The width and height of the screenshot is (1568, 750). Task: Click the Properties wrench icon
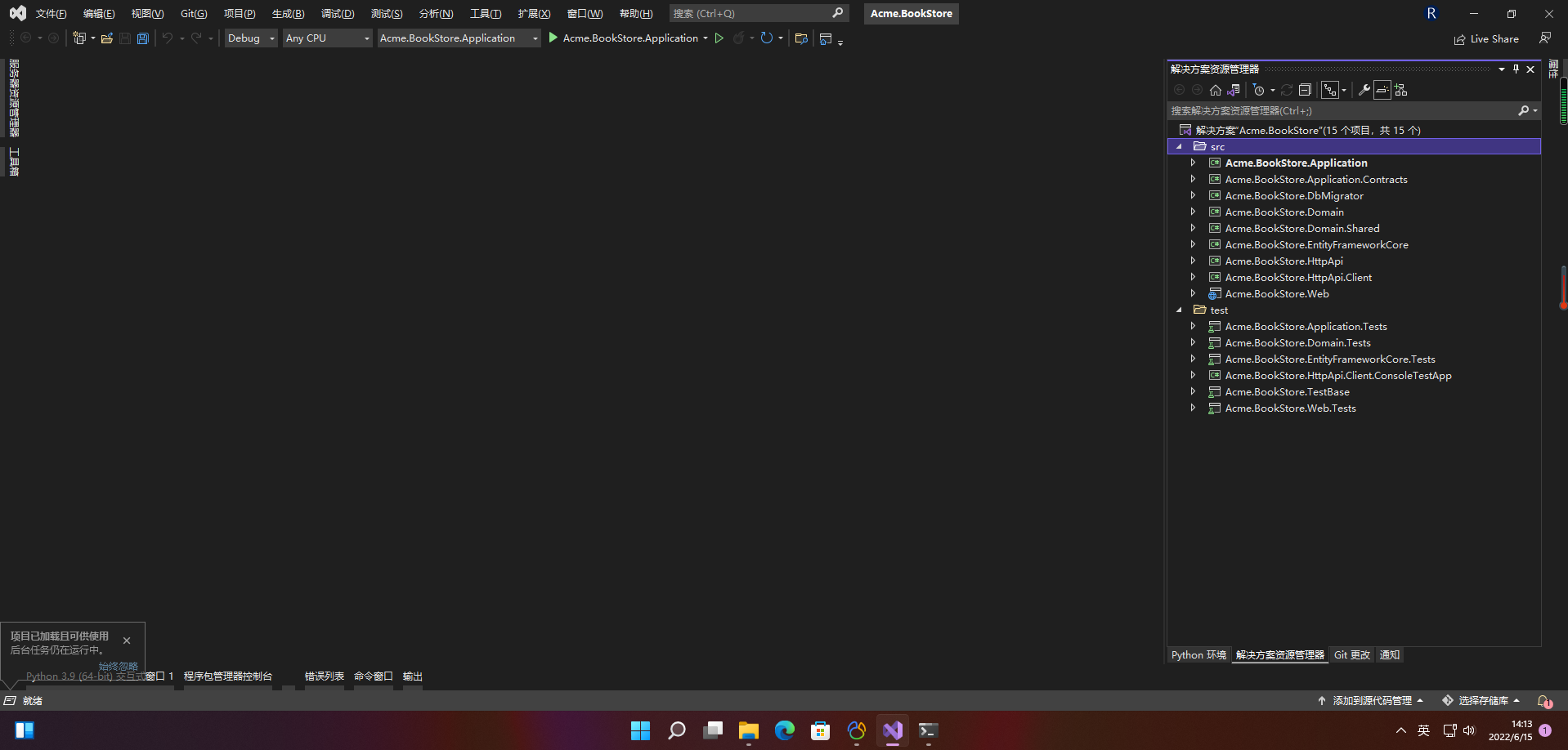1364,90
